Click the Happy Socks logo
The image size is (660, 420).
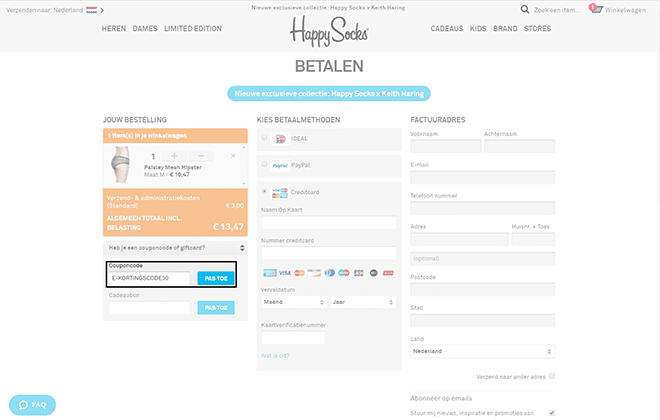coord(329,32)
